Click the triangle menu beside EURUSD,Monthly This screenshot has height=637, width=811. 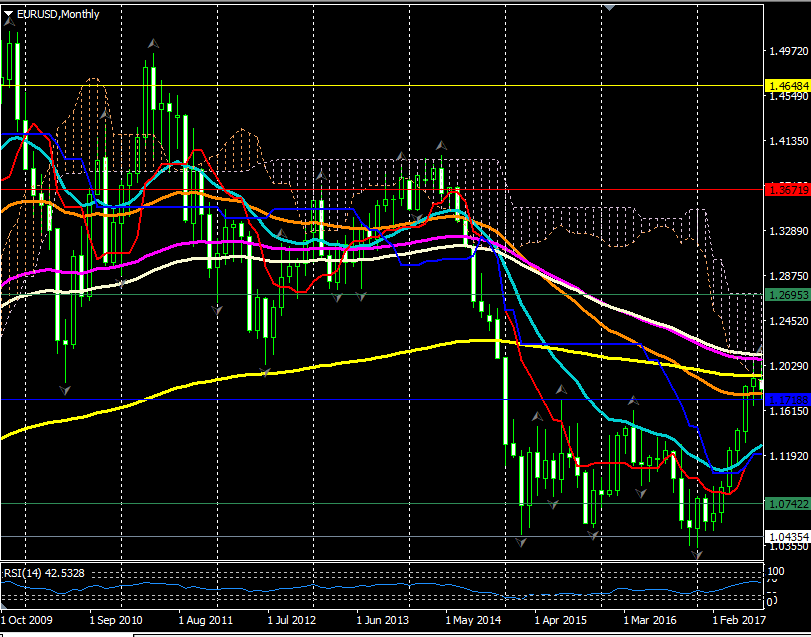tap(9, 13)
